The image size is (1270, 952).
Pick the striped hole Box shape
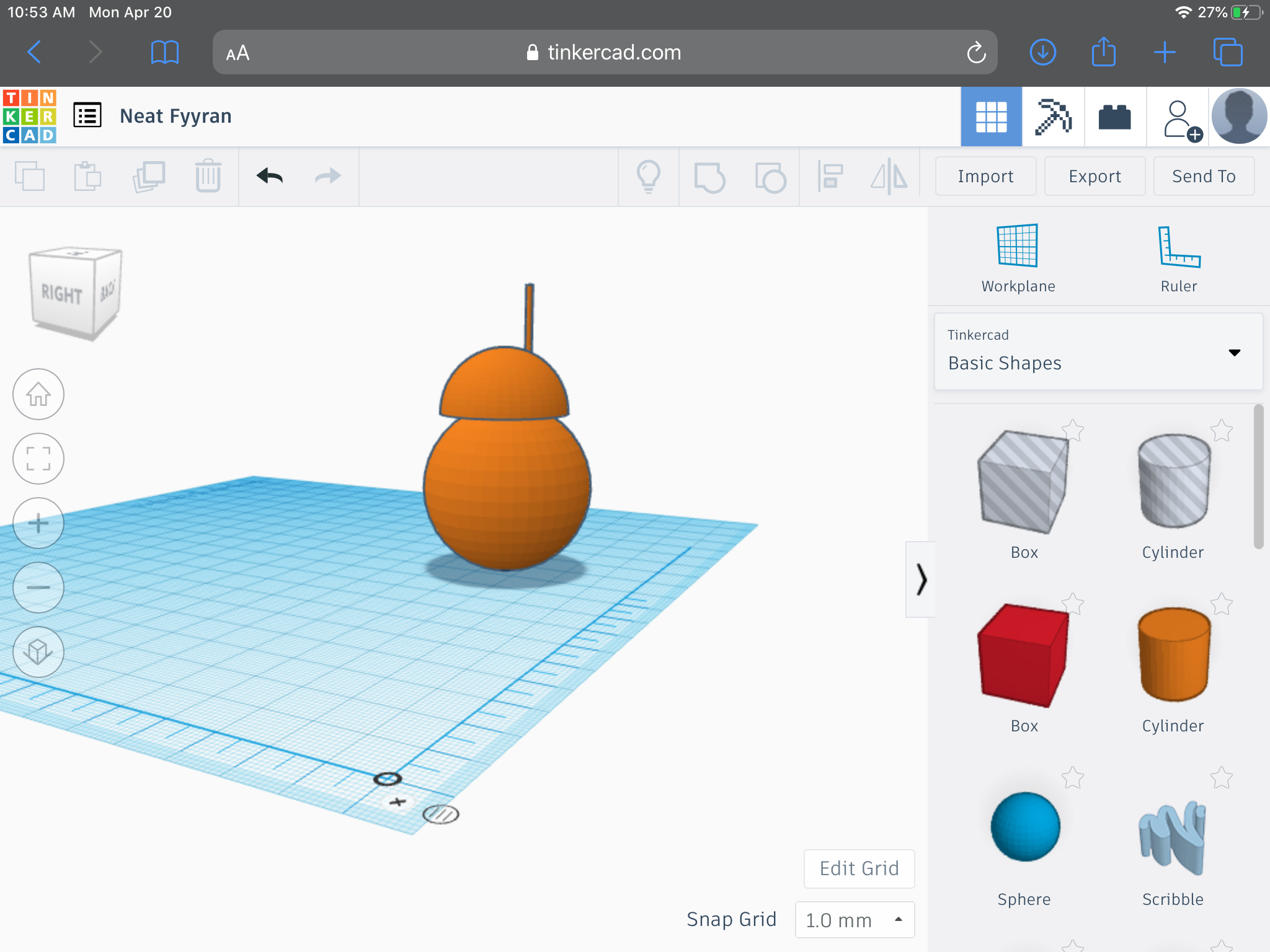click(x=1023, y=483)
